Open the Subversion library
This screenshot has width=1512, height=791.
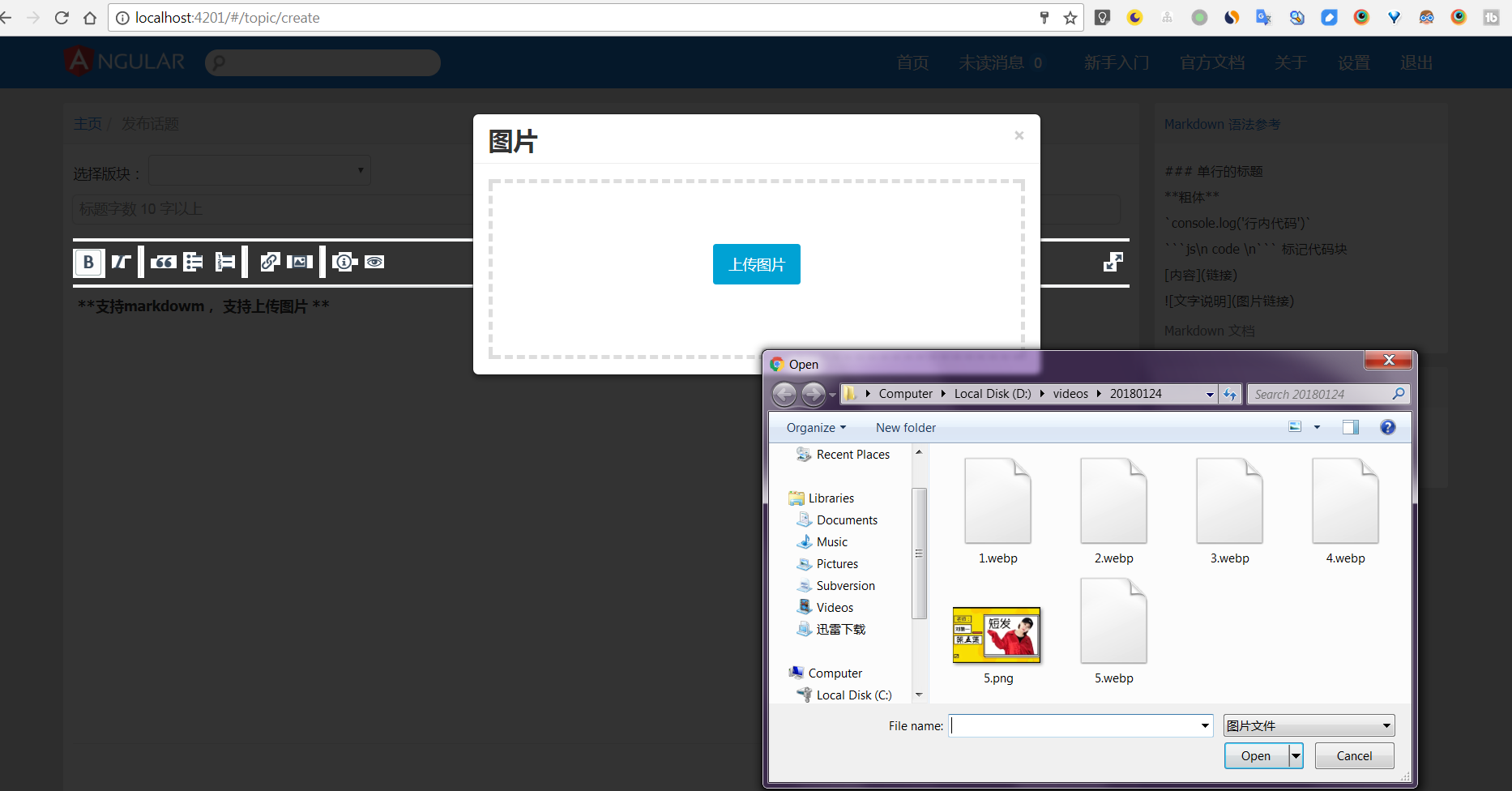pos(836,586)
